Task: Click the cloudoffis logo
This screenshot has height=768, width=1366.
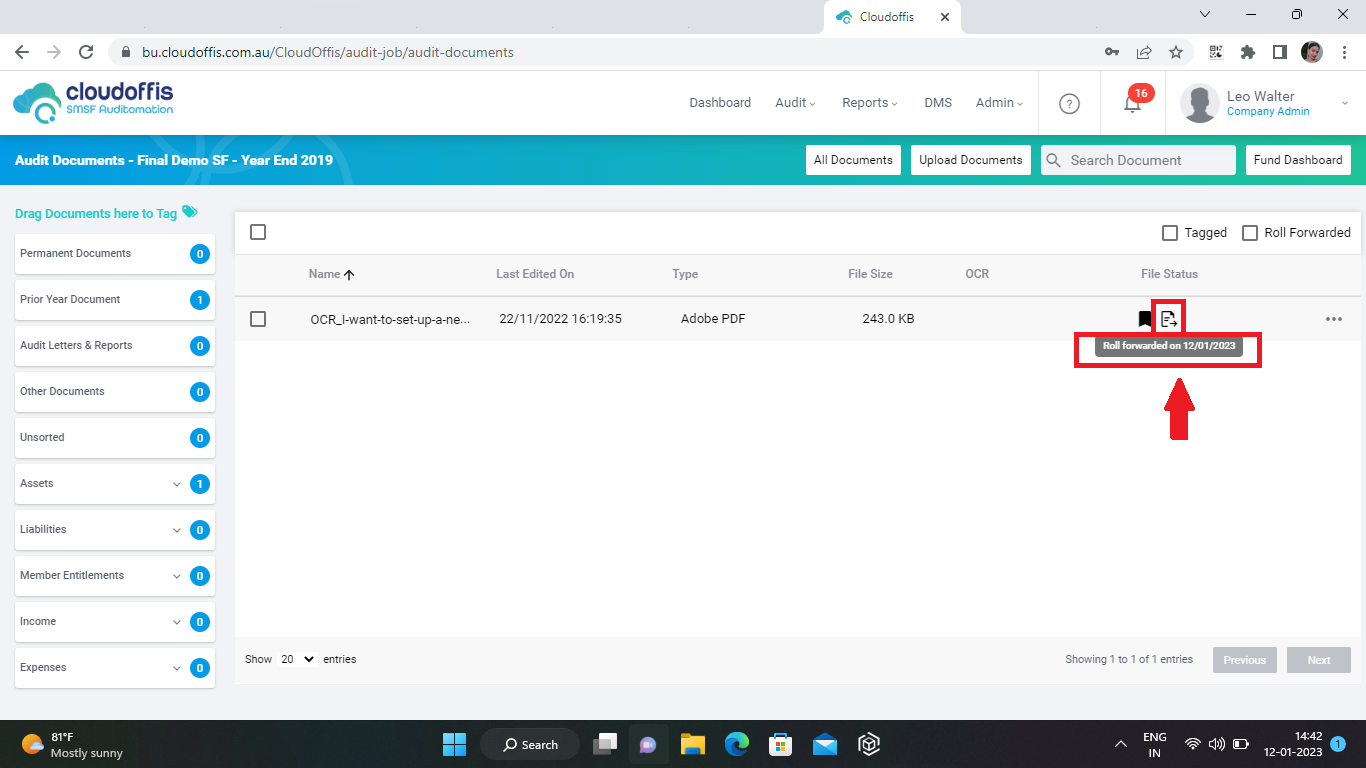Action: (x=93, y=103)
